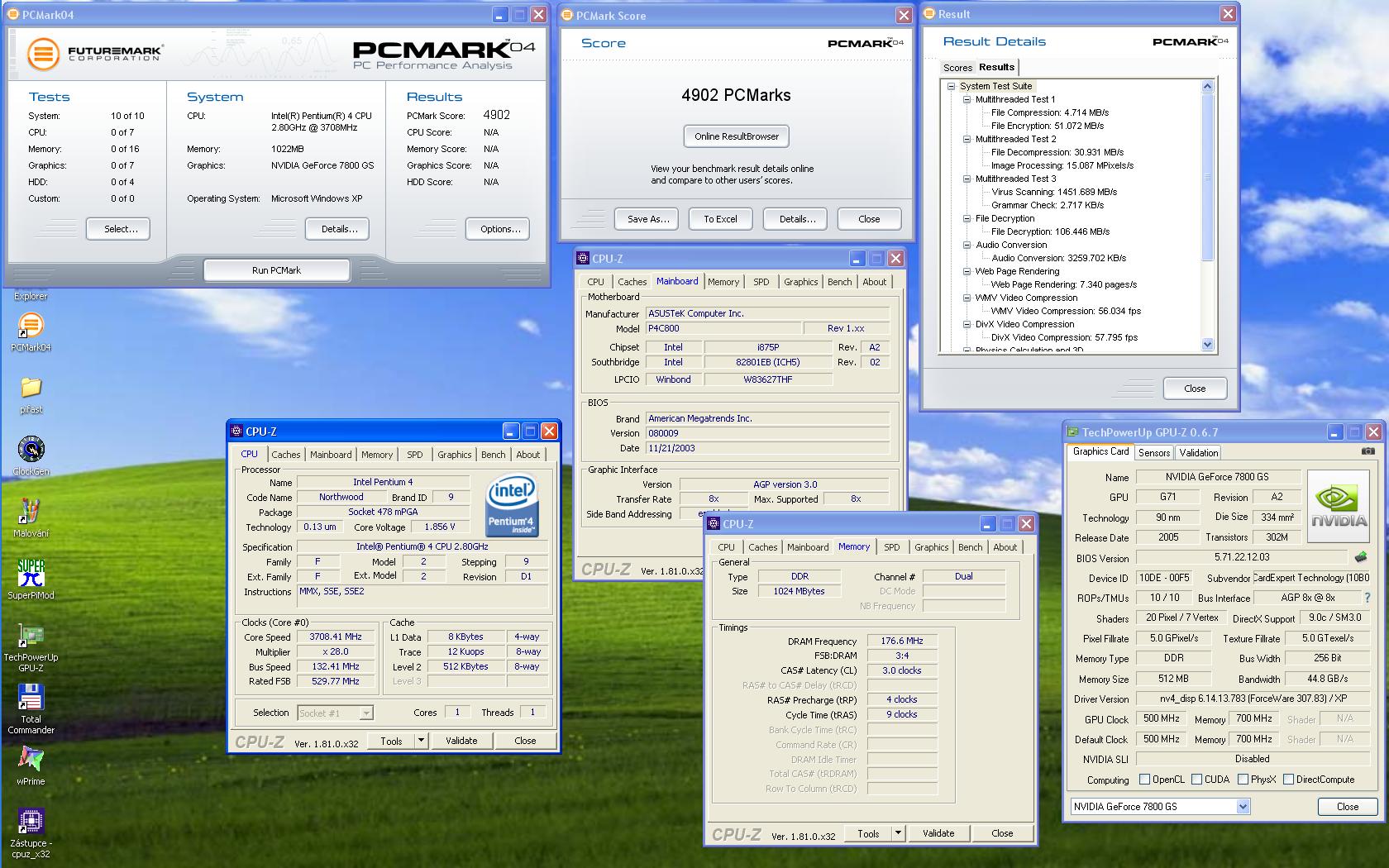
Task: Open Validation tab in GPU-Z
Action: point(1199,452)
